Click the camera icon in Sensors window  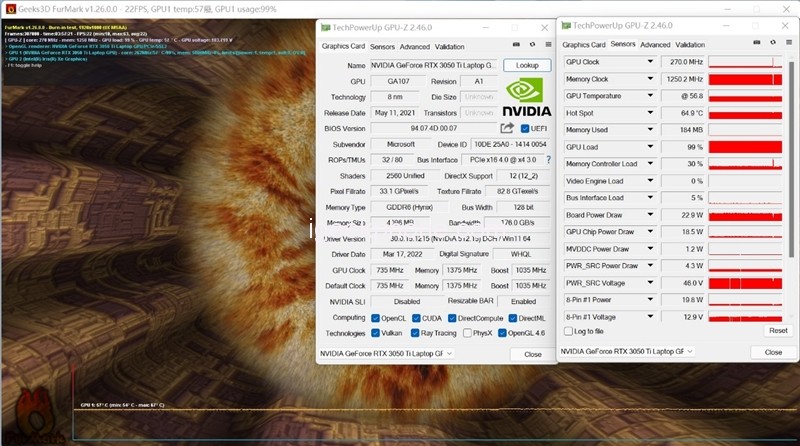pos(755,45)
